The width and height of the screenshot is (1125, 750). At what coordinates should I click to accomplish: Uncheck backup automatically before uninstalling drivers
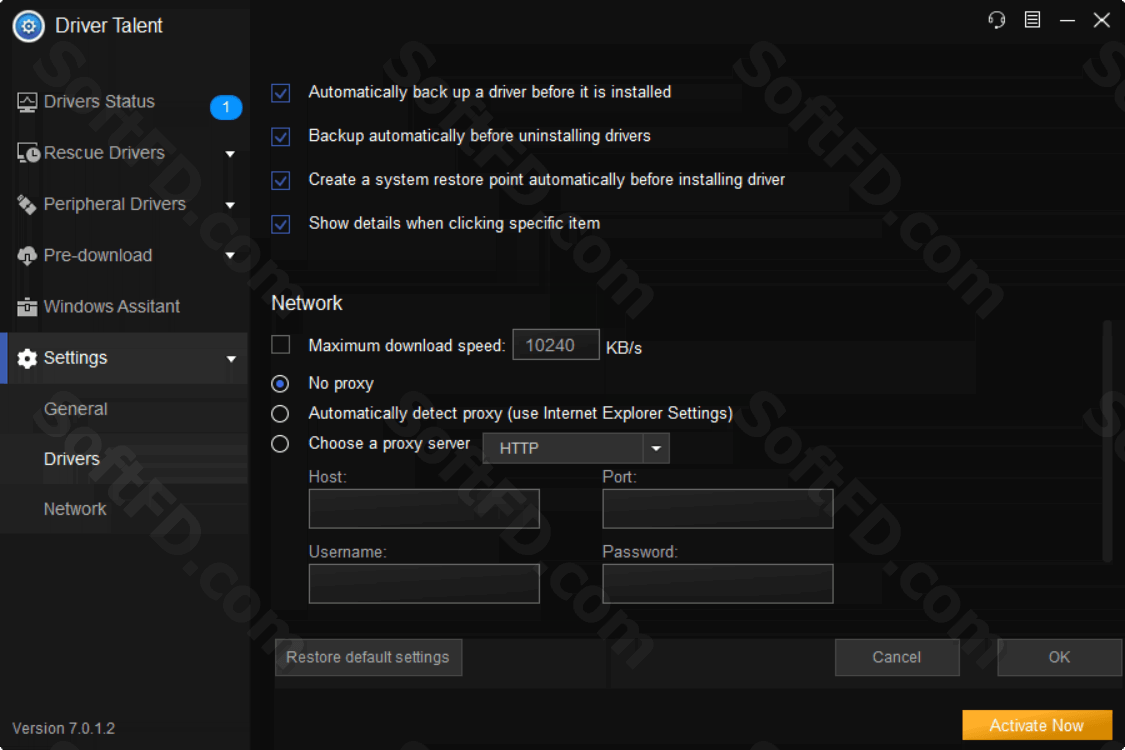point(281,137)
